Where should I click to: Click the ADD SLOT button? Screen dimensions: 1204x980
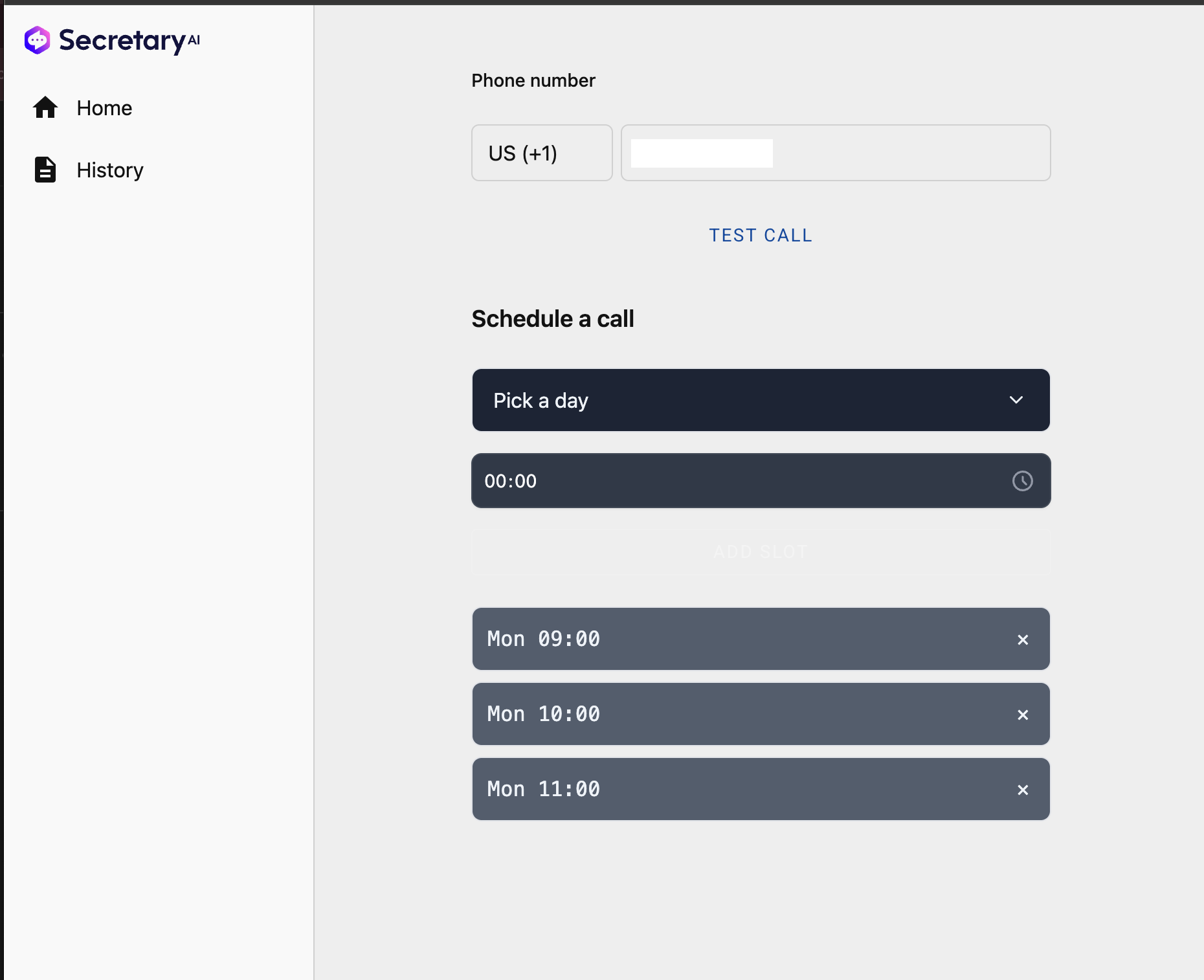pos(761,551)
